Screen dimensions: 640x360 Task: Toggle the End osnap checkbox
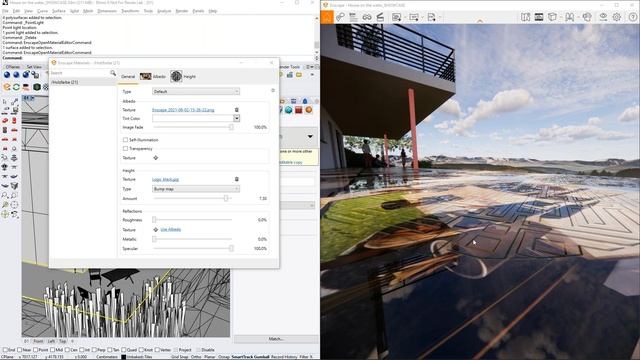(x=5, y=350)
